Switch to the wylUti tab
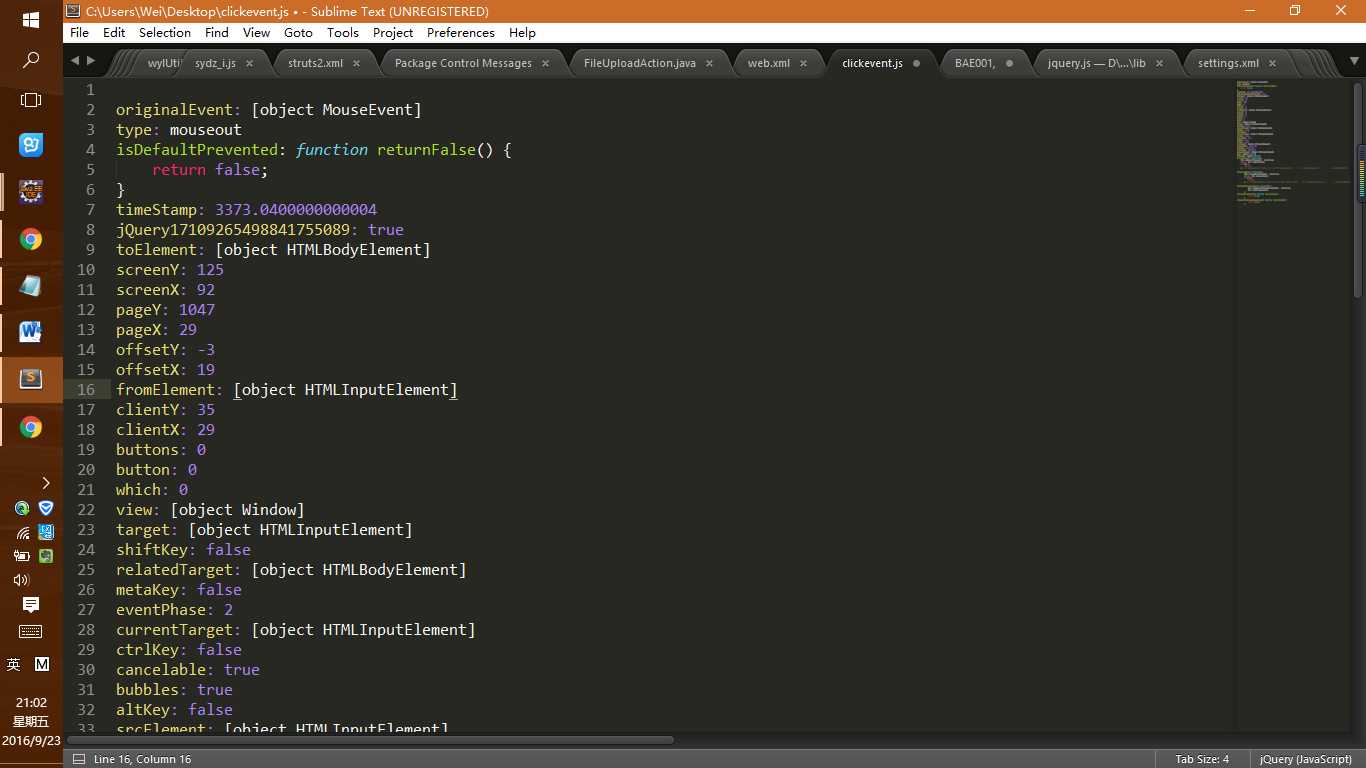 coord(163,63)
